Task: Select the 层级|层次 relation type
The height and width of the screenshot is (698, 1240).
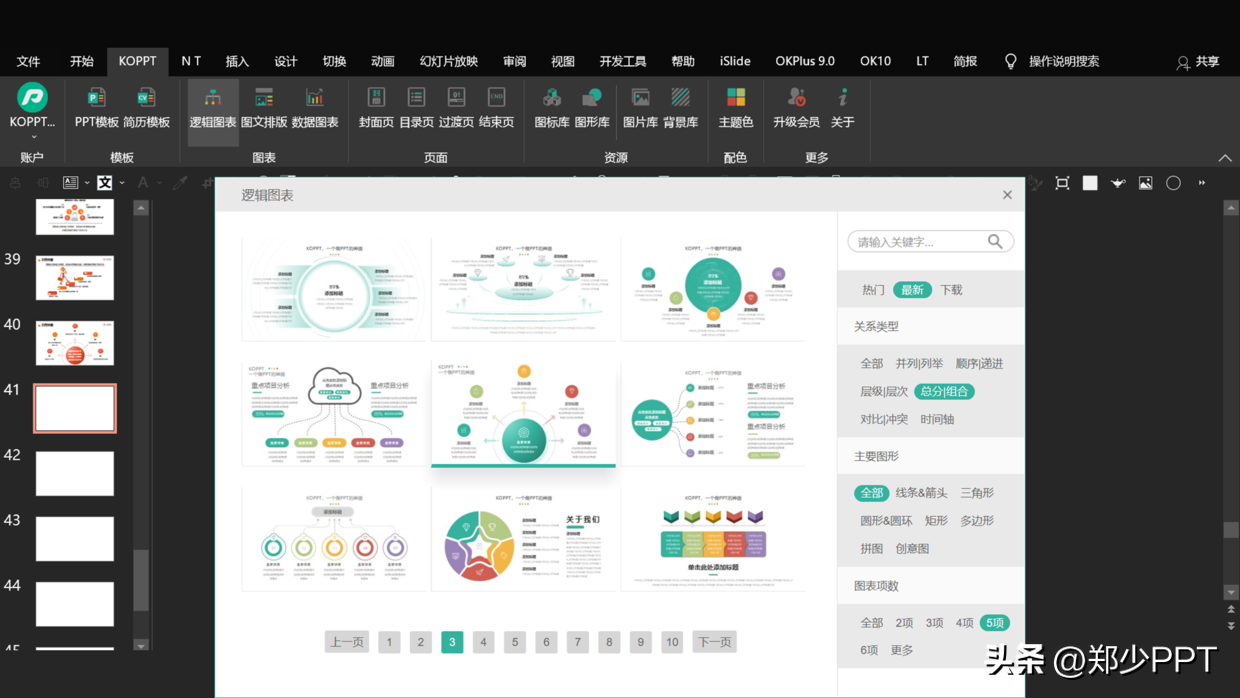Action: click(884, 392)
